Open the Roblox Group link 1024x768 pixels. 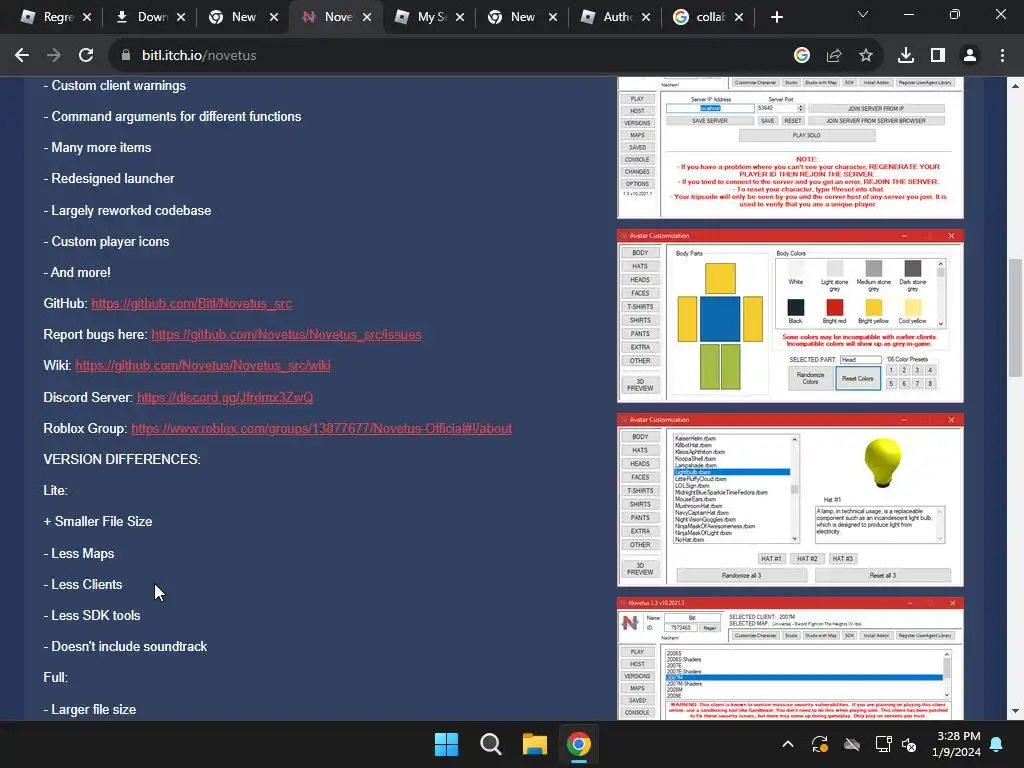click(x=321, y=428)
